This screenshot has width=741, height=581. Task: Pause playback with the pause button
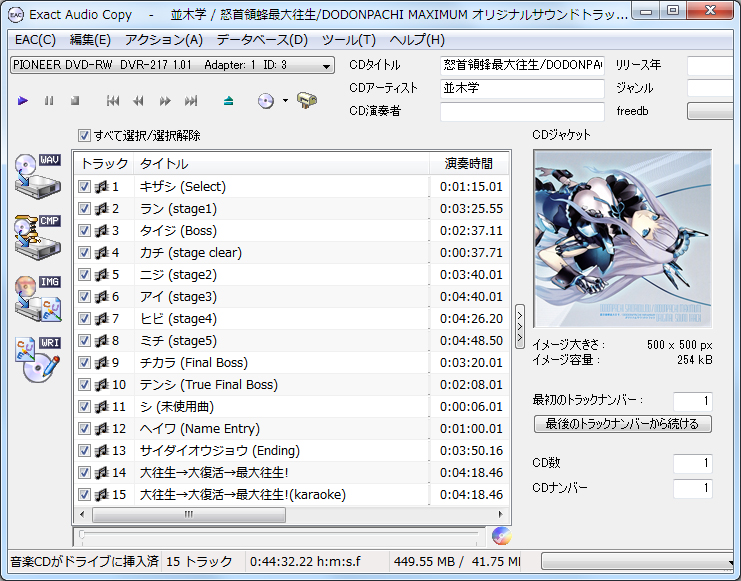pos(49,101)
